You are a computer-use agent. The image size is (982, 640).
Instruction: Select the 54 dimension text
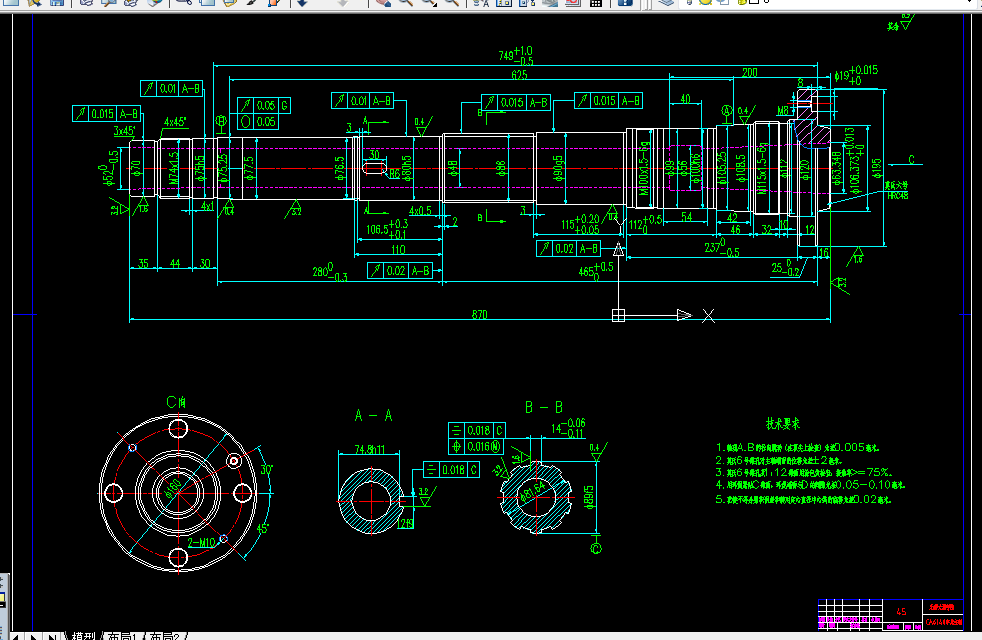[686, 216]
